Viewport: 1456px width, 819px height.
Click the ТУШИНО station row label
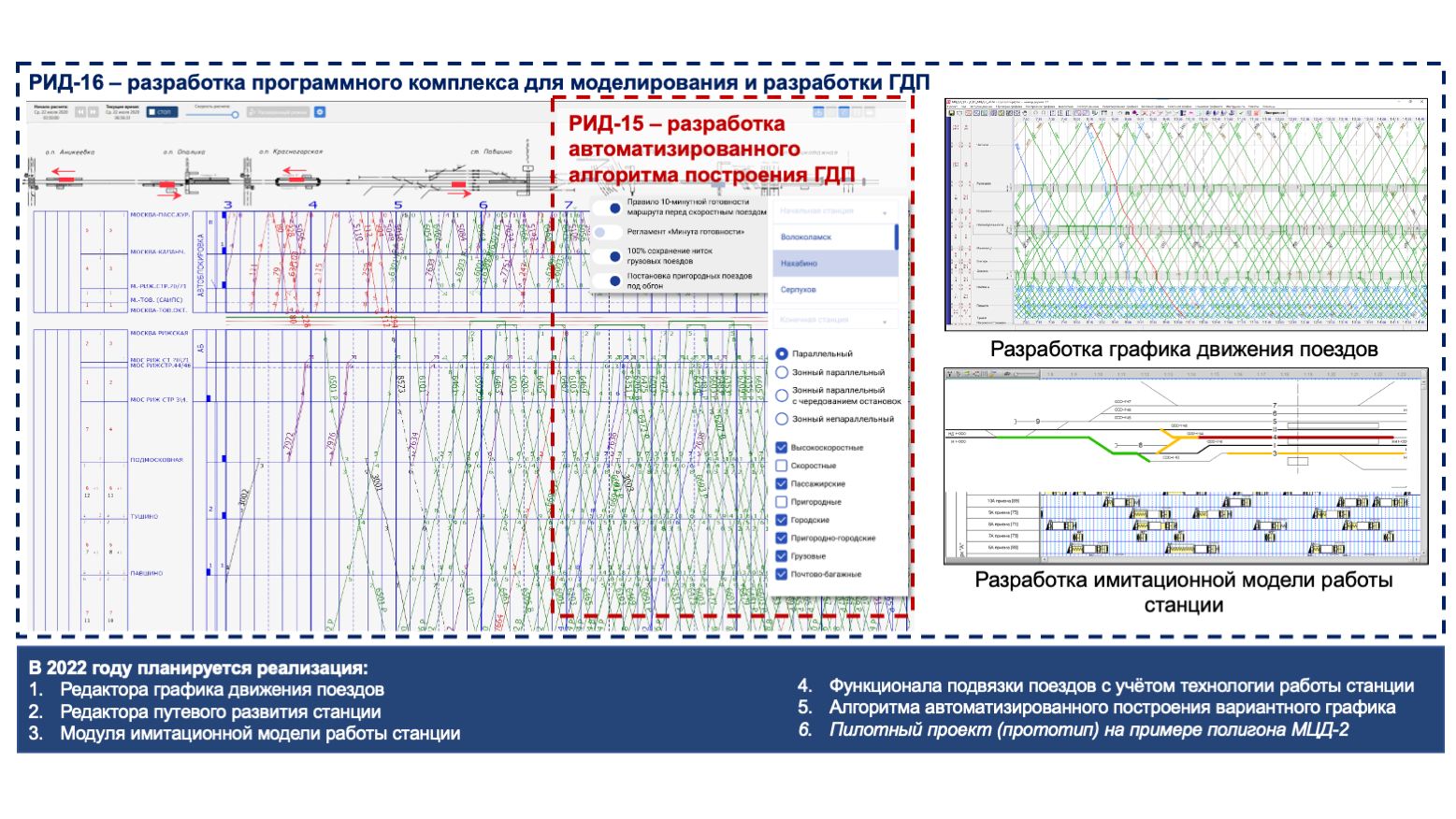point(144,516)
